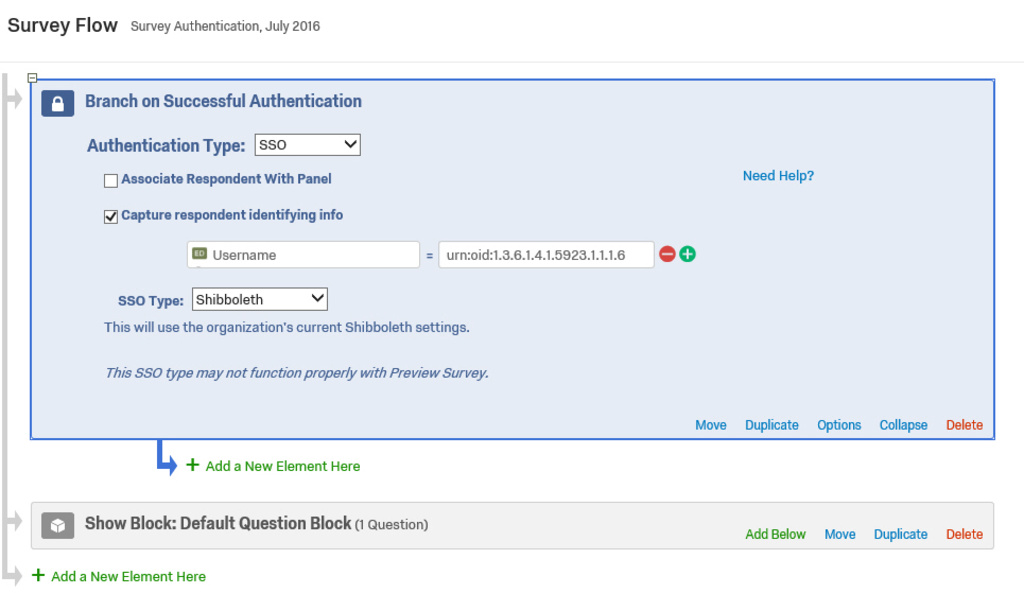Duplicate the Default Question Block
The width and height of the screenshot is (1024, 611).
pyautogui.click(x=900, y=534)
